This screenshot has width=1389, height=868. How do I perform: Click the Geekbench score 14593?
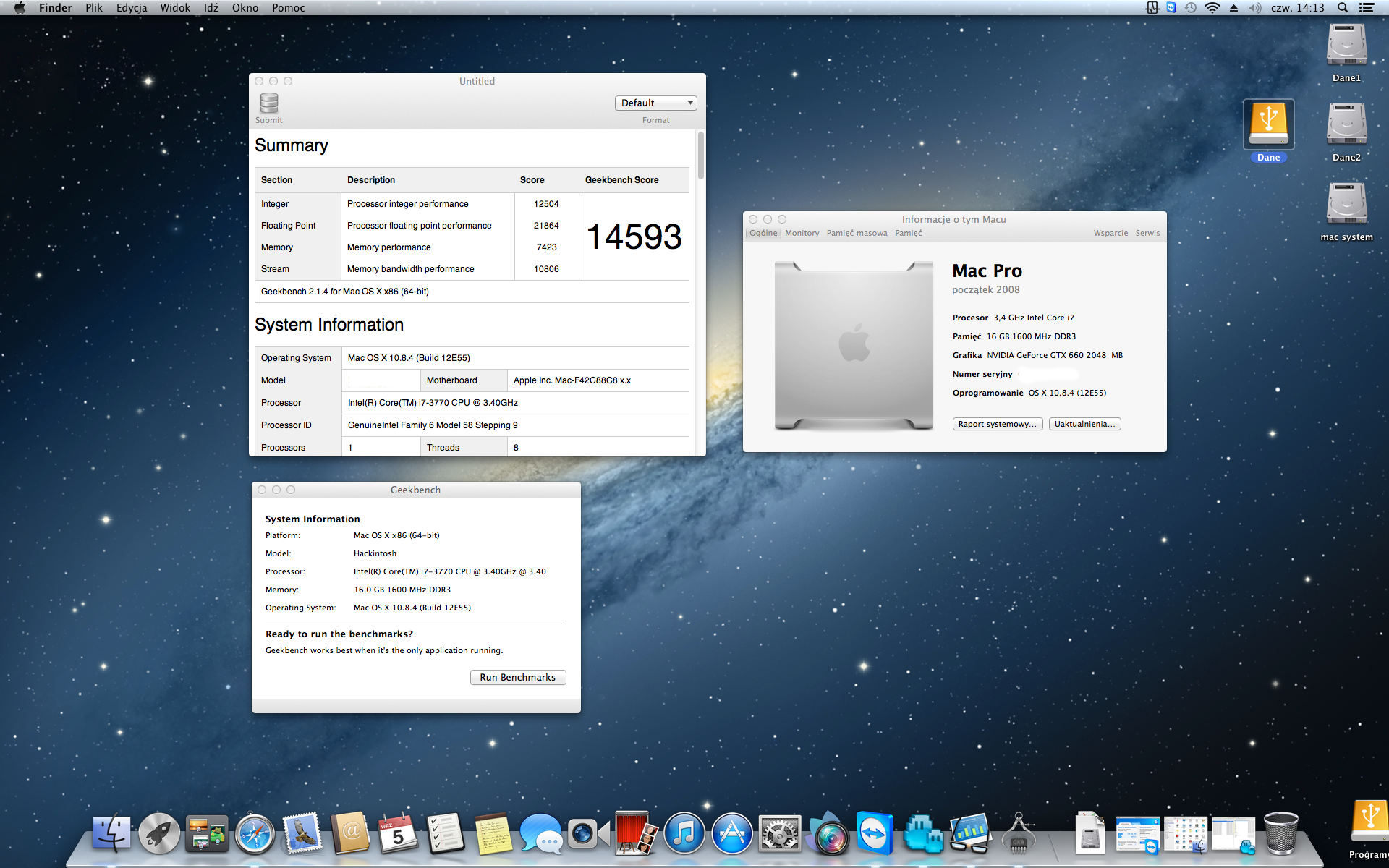[634, 237]
